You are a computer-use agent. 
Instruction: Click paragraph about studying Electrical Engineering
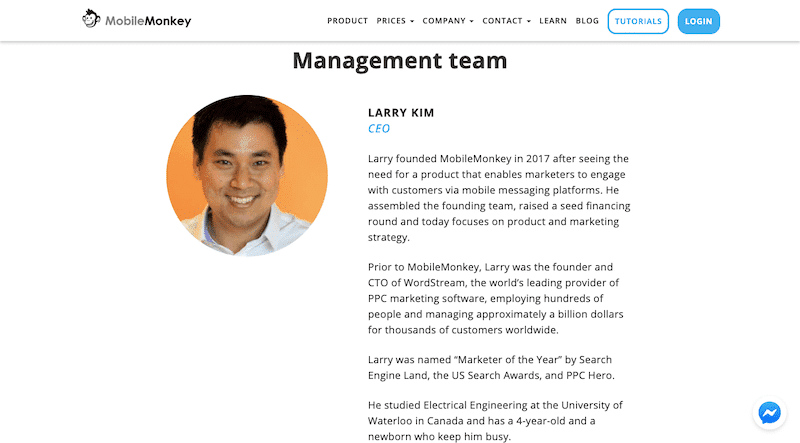(495, 421)
